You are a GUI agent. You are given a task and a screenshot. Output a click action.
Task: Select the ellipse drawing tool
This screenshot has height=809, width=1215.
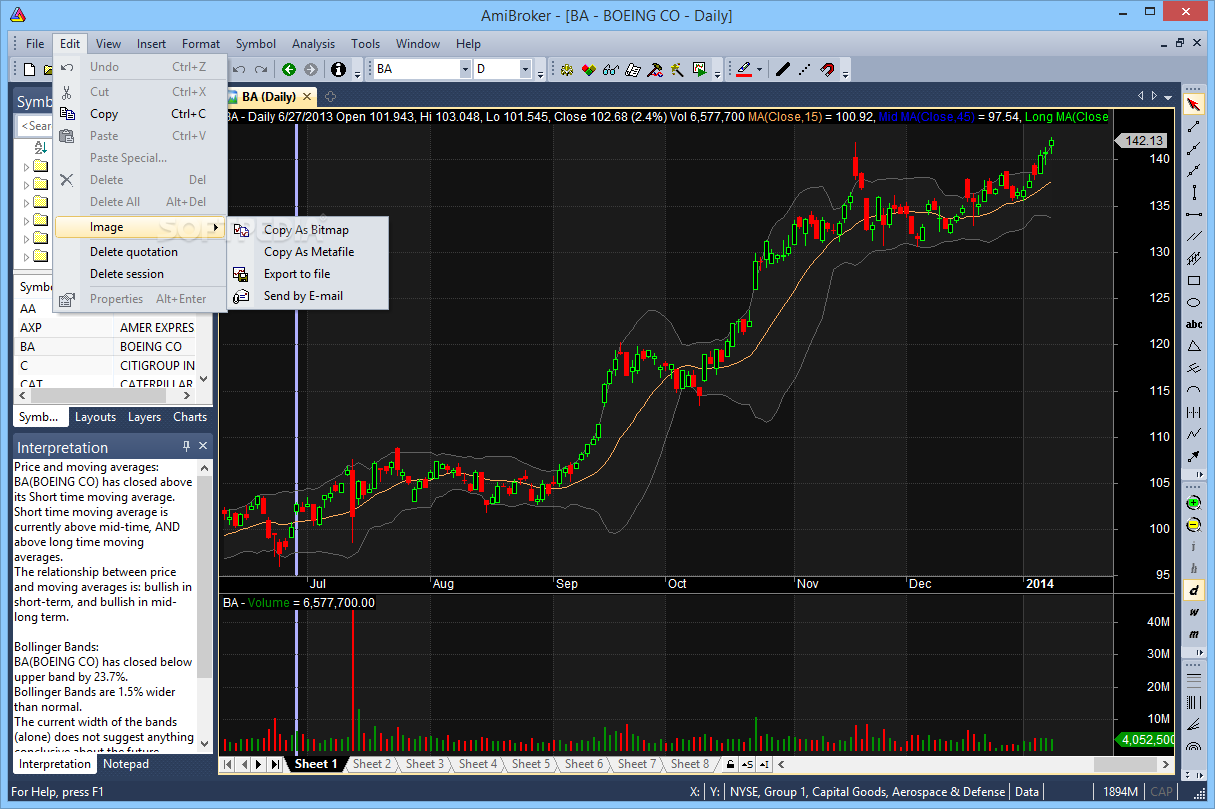(1194, 302)
